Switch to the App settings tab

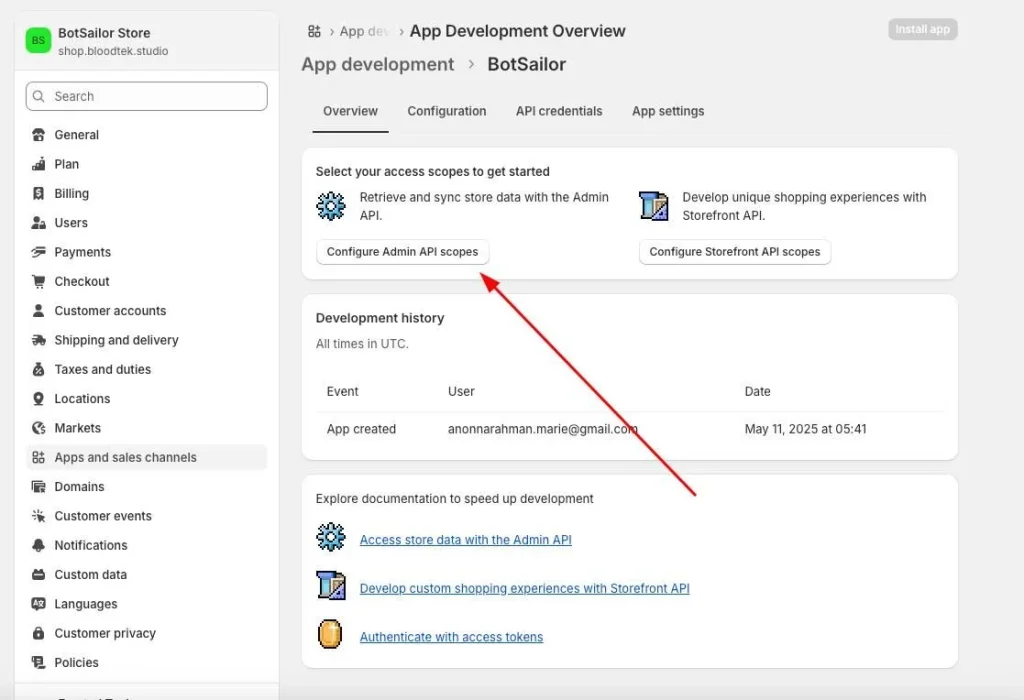coord(668,112)
